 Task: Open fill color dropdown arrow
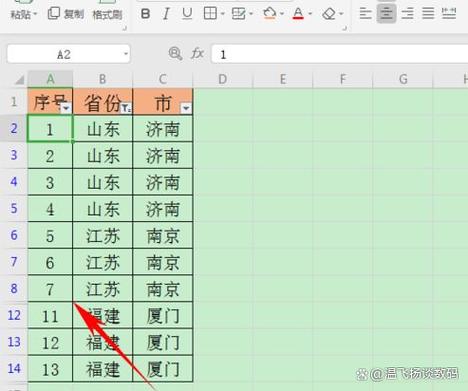[282, 14]
